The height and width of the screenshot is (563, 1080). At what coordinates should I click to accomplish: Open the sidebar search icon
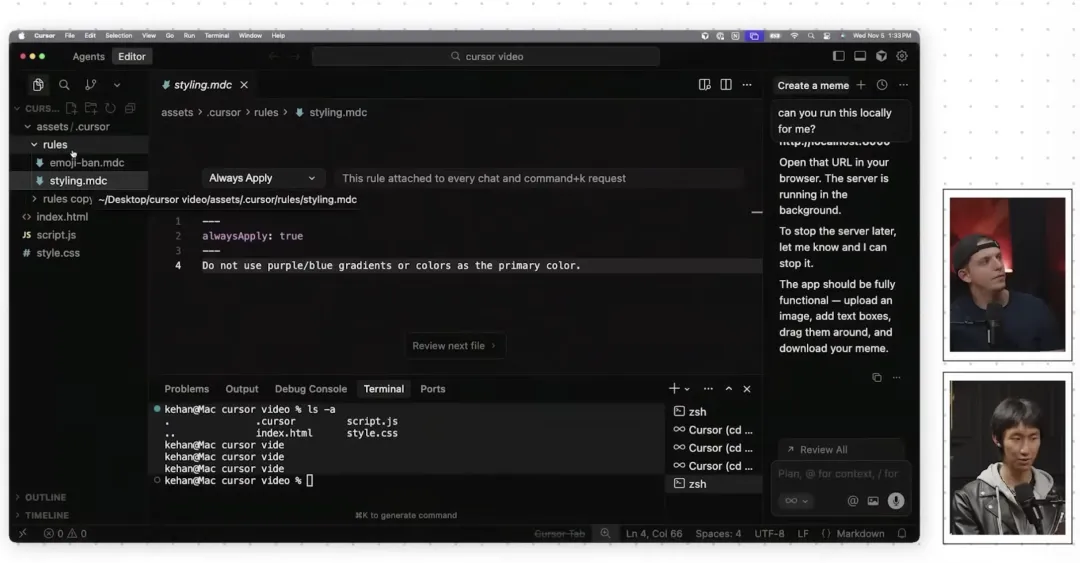tap(64, 85)
